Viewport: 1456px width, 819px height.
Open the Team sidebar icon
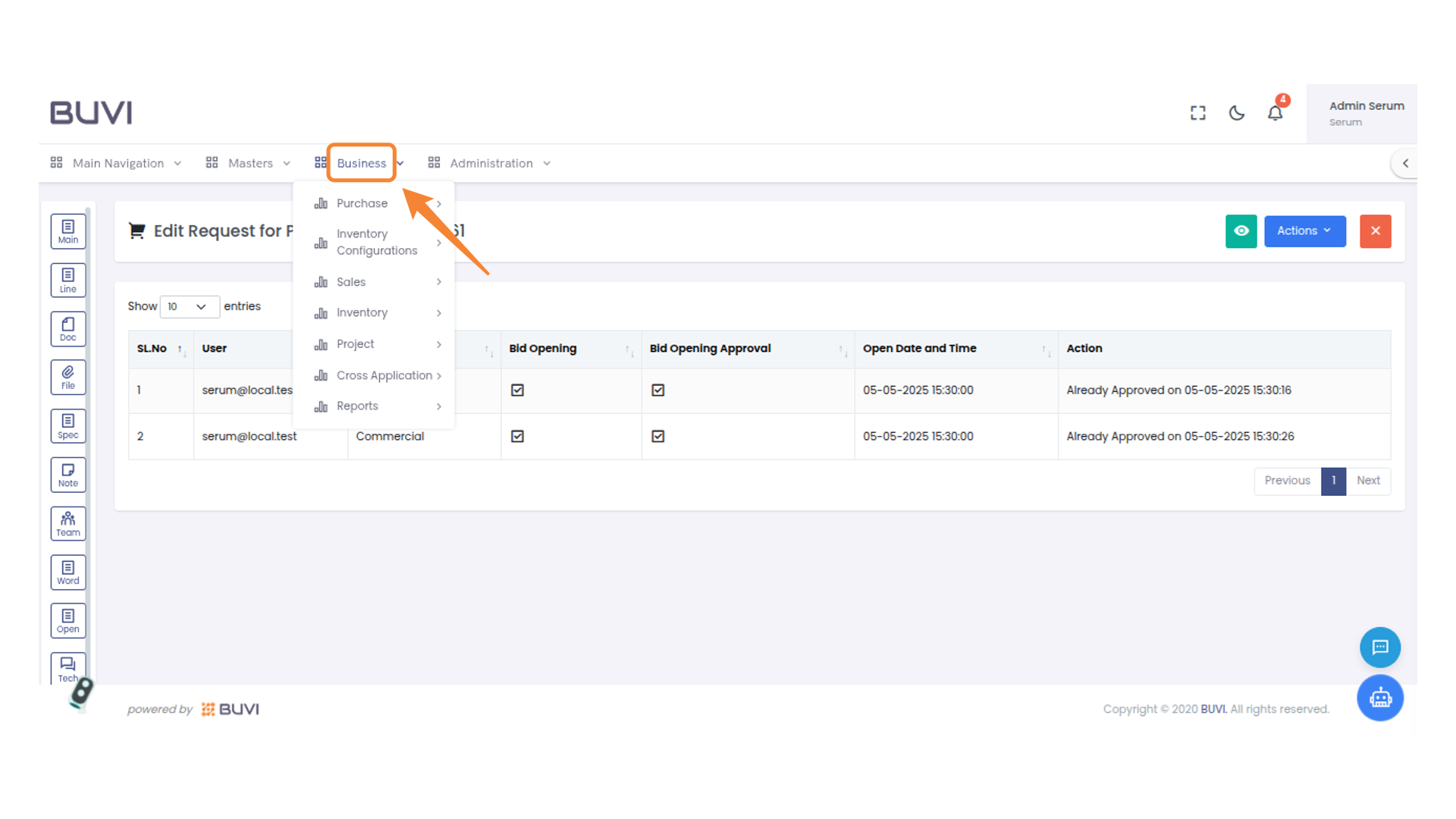click(x=68, y=524)
